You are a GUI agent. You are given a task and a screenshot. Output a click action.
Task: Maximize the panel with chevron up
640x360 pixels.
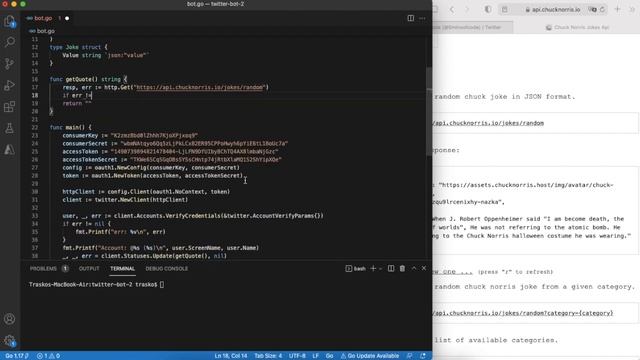click(414, 268)
